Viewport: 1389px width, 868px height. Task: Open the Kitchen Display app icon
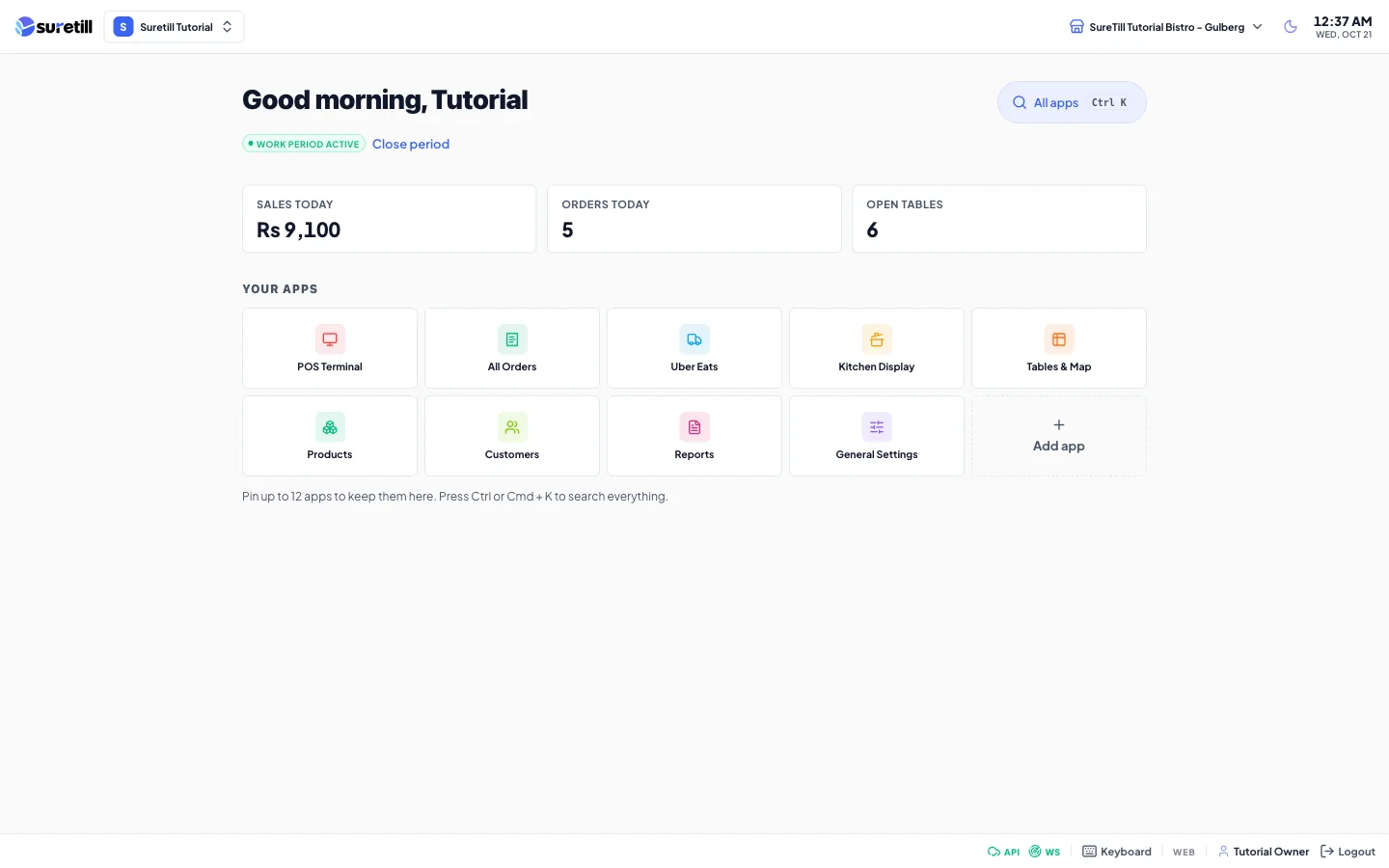point(877,339)
